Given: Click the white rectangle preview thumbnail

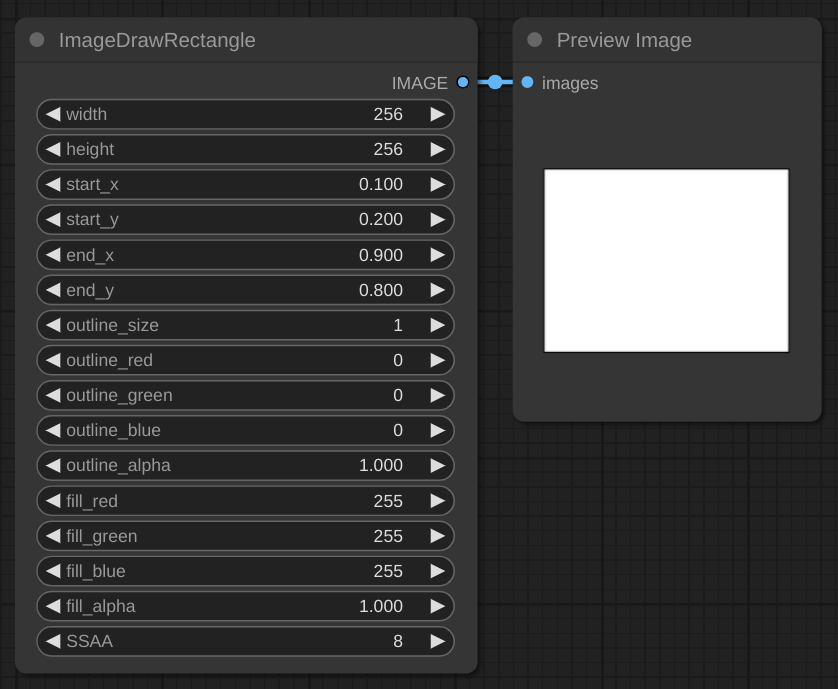Looking at the screenshot, I should click(x=666, y=261).
